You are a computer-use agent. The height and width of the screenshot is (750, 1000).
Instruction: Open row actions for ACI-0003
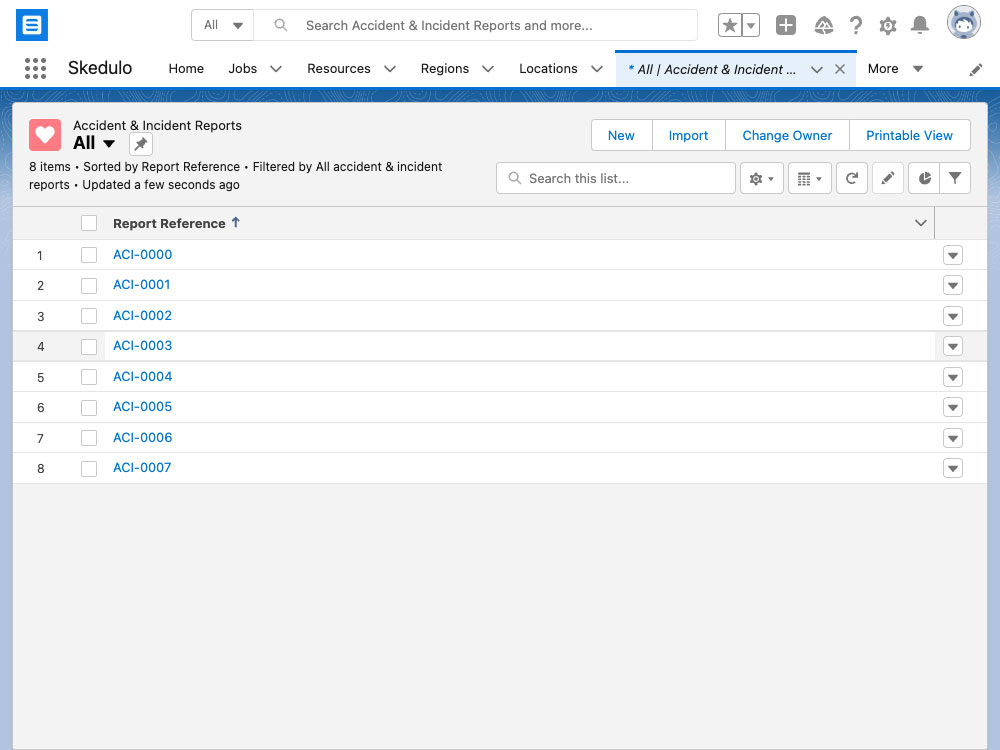click(x=953, y=346)
